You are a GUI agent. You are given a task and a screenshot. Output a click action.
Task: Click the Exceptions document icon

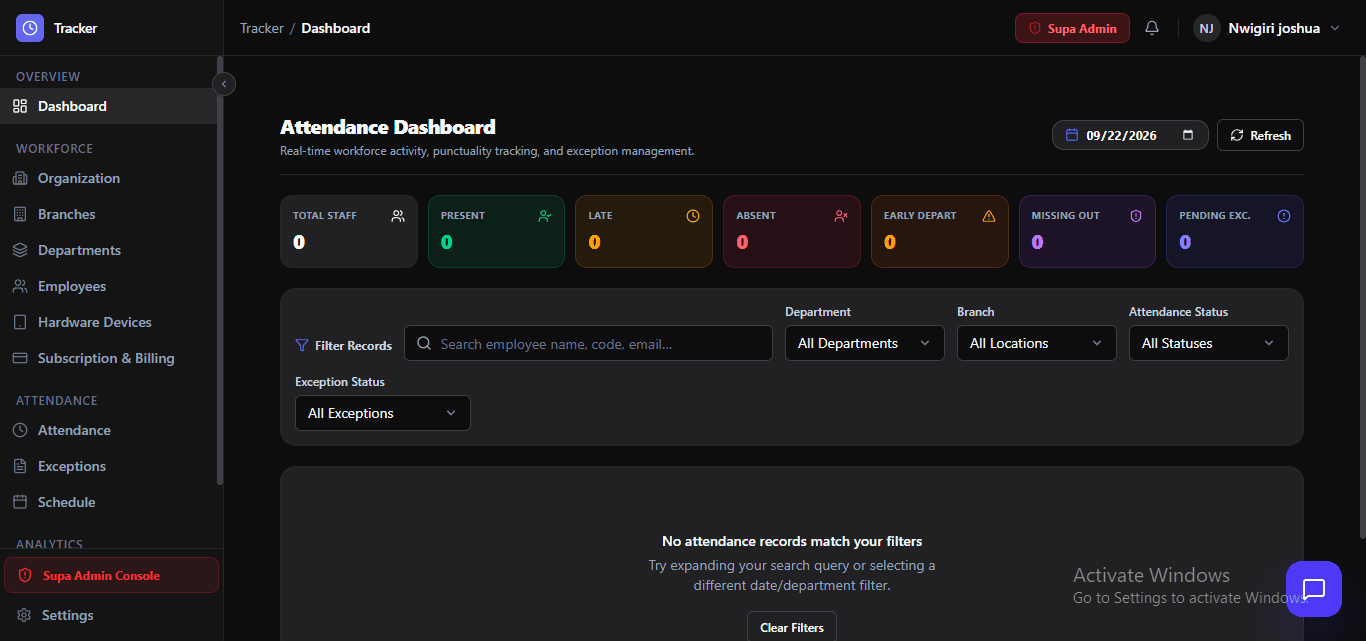coord(20,466)
